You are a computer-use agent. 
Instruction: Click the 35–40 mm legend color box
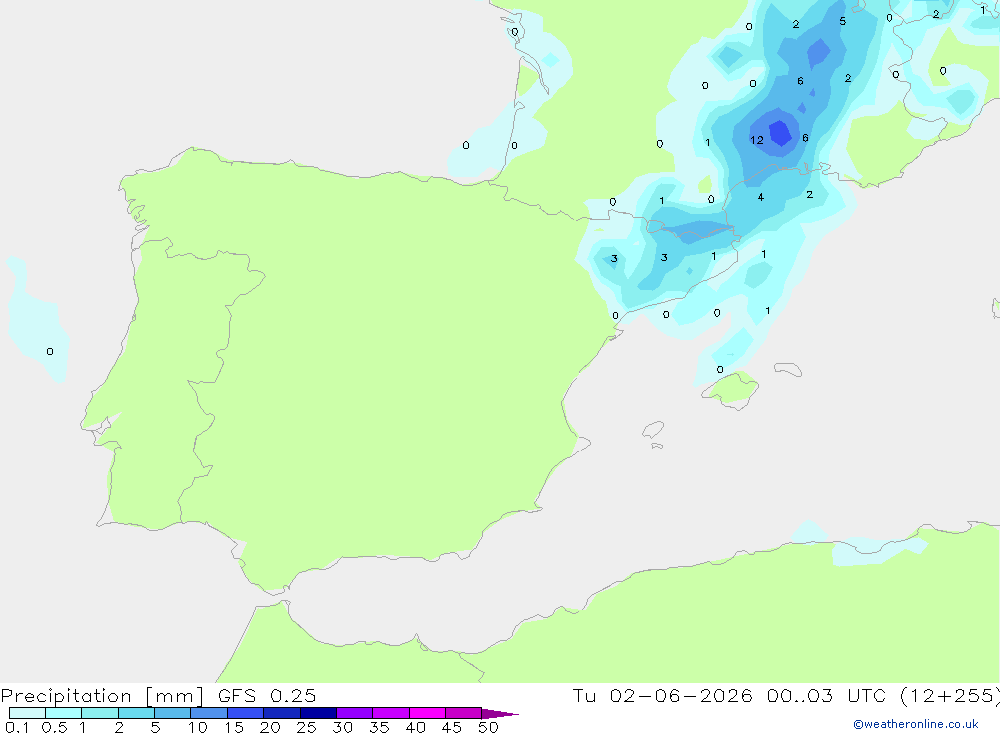pyautogui.click(x=391, y=713)
